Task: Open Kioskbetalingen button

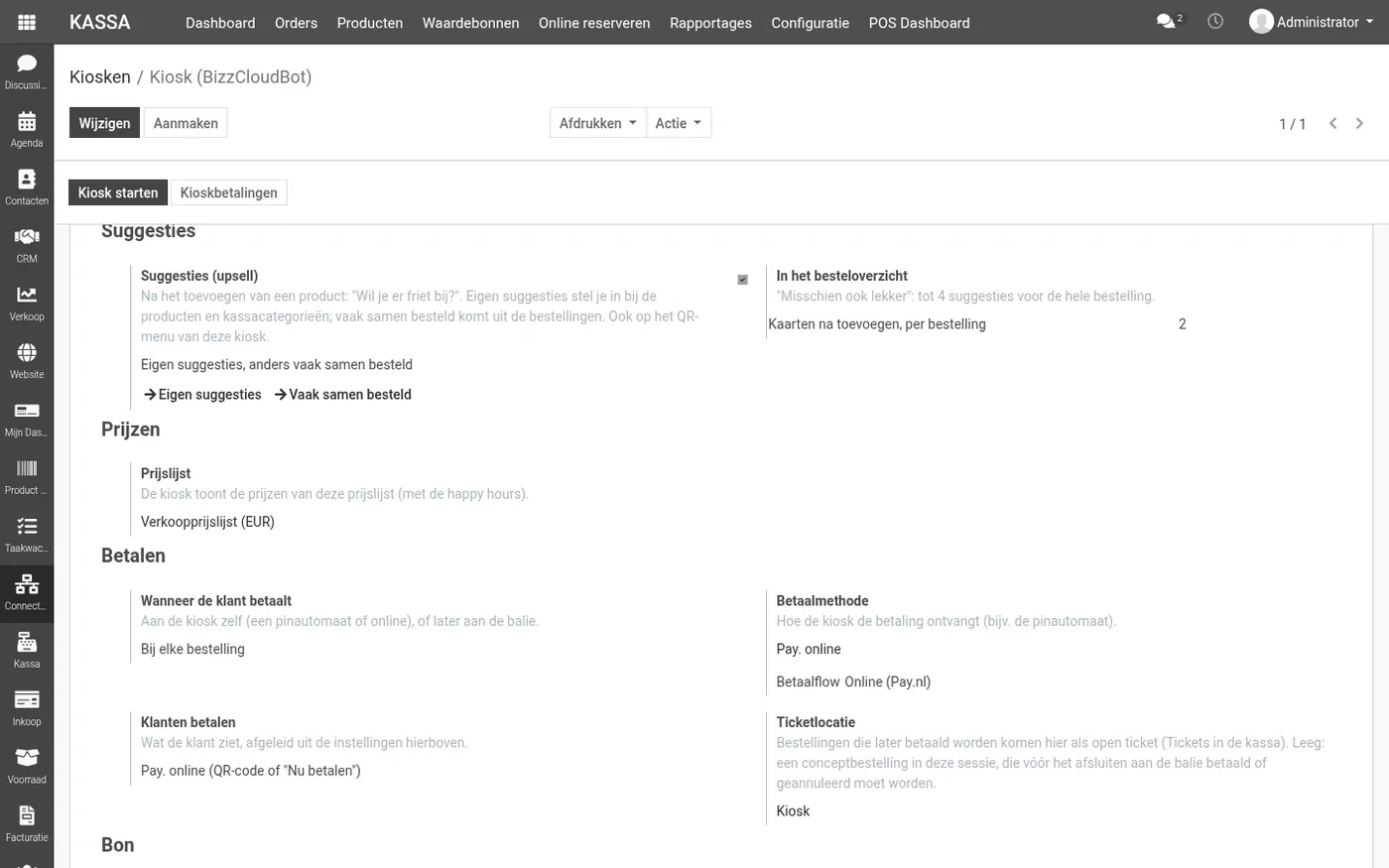Action: coord(229,192)
